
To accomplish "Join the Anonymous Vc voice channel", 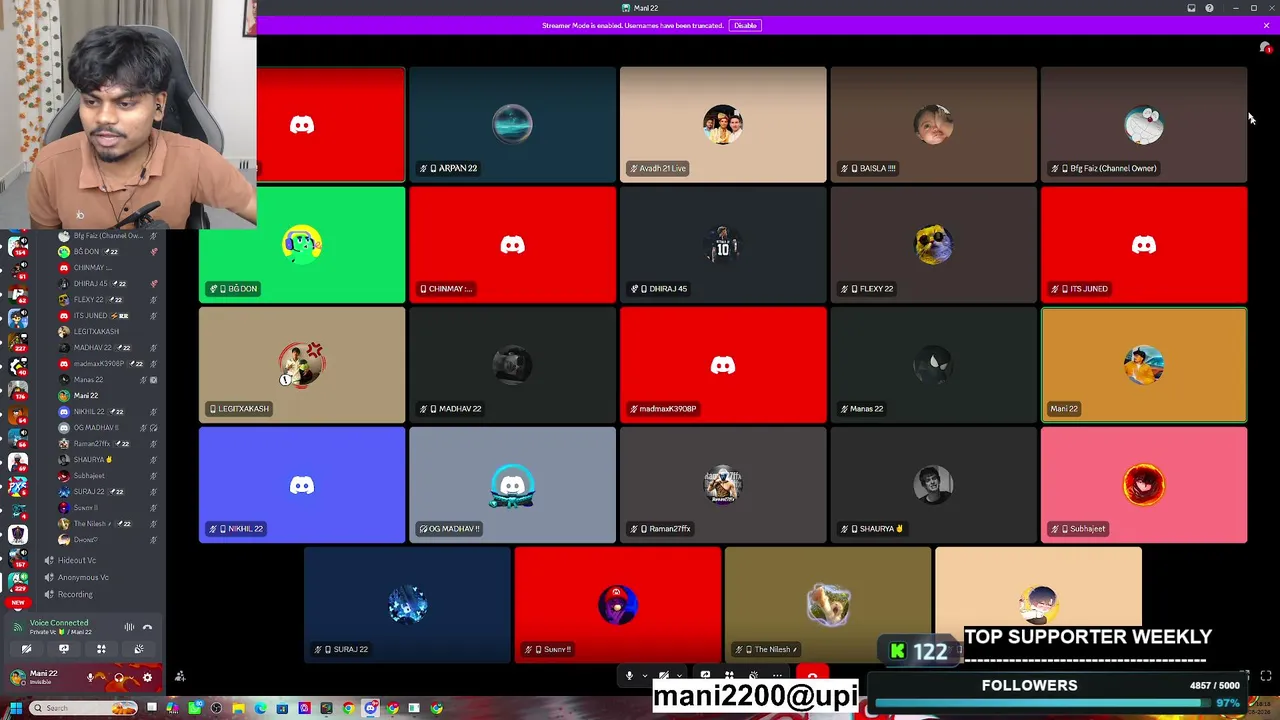I will pos(85,577).
